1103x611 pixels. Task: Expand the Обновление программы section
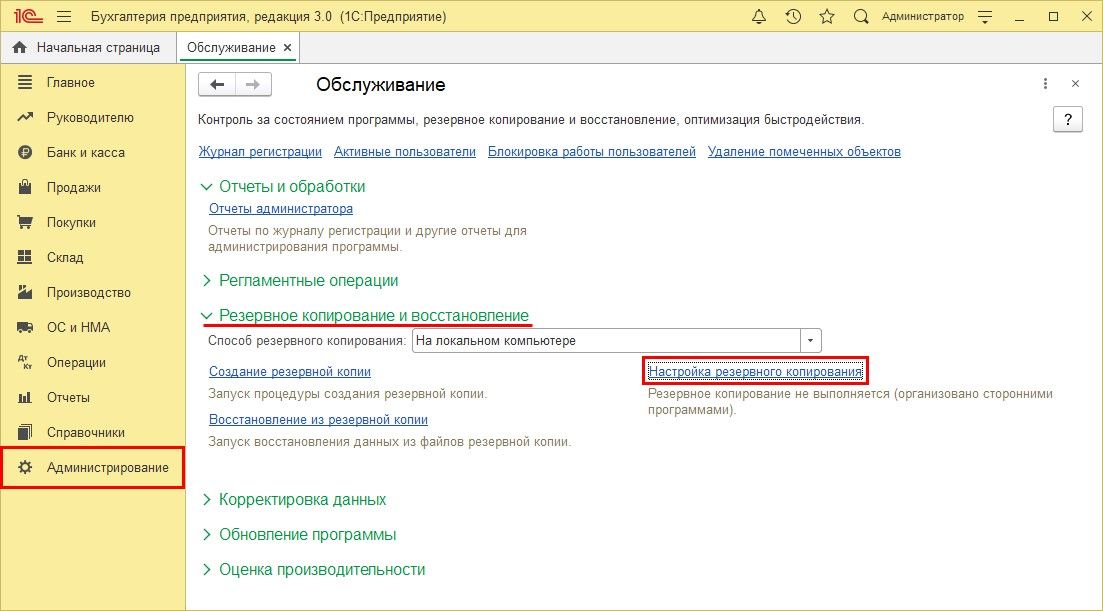tap(307, 534)
